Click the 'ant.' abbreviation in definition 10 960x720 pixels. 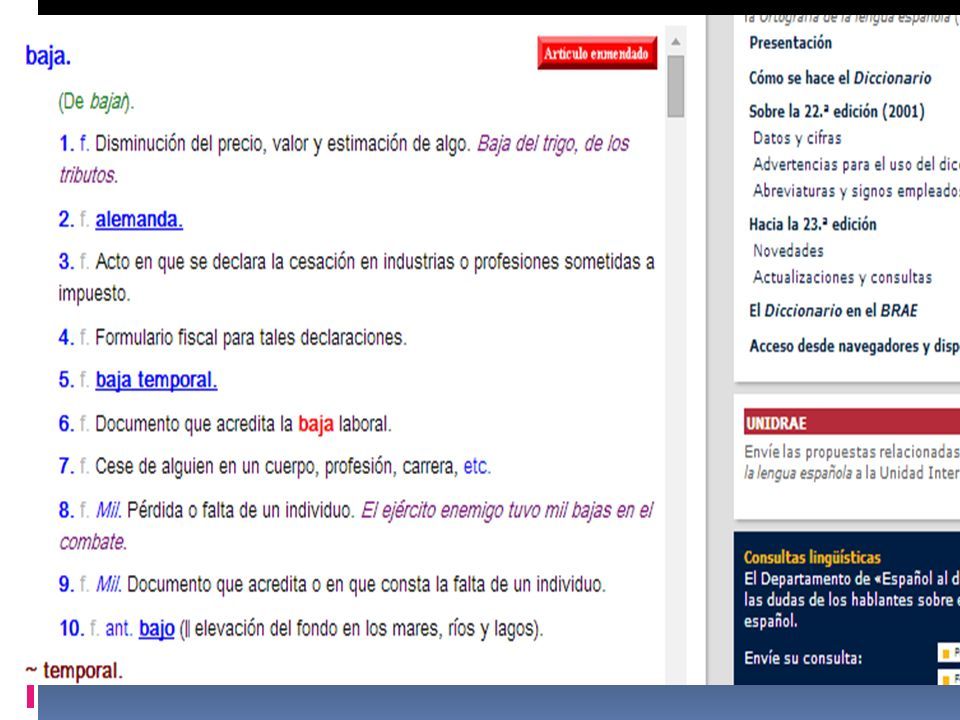click(119, 628)
